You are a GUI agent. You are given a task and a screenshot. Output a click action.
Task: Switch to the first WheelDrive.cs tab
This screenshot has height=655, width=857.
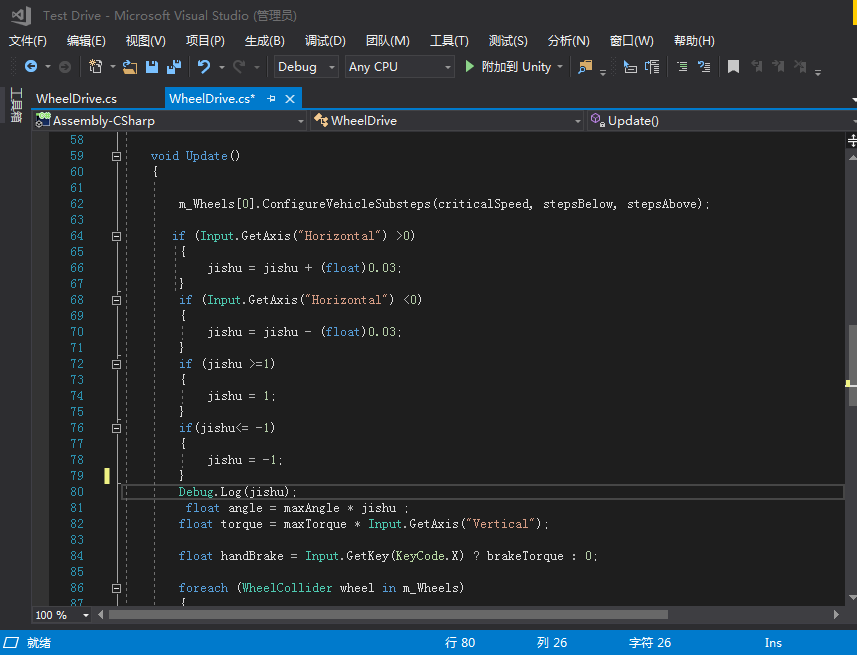pyautogui.click(x=77, y=98)
